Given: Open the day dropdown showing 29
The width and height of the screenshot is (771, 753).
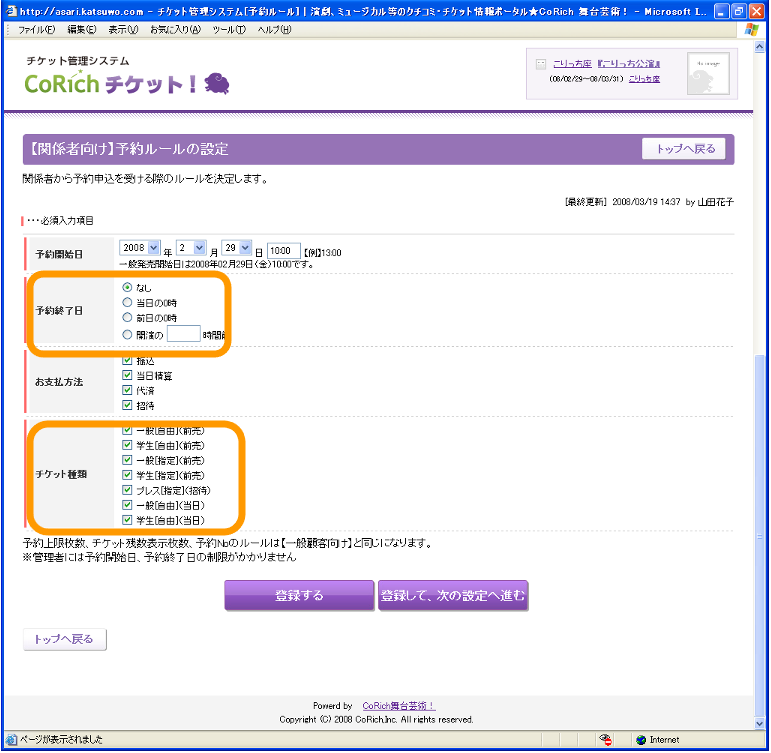Looking at the screenshot, I should point(236,247).
